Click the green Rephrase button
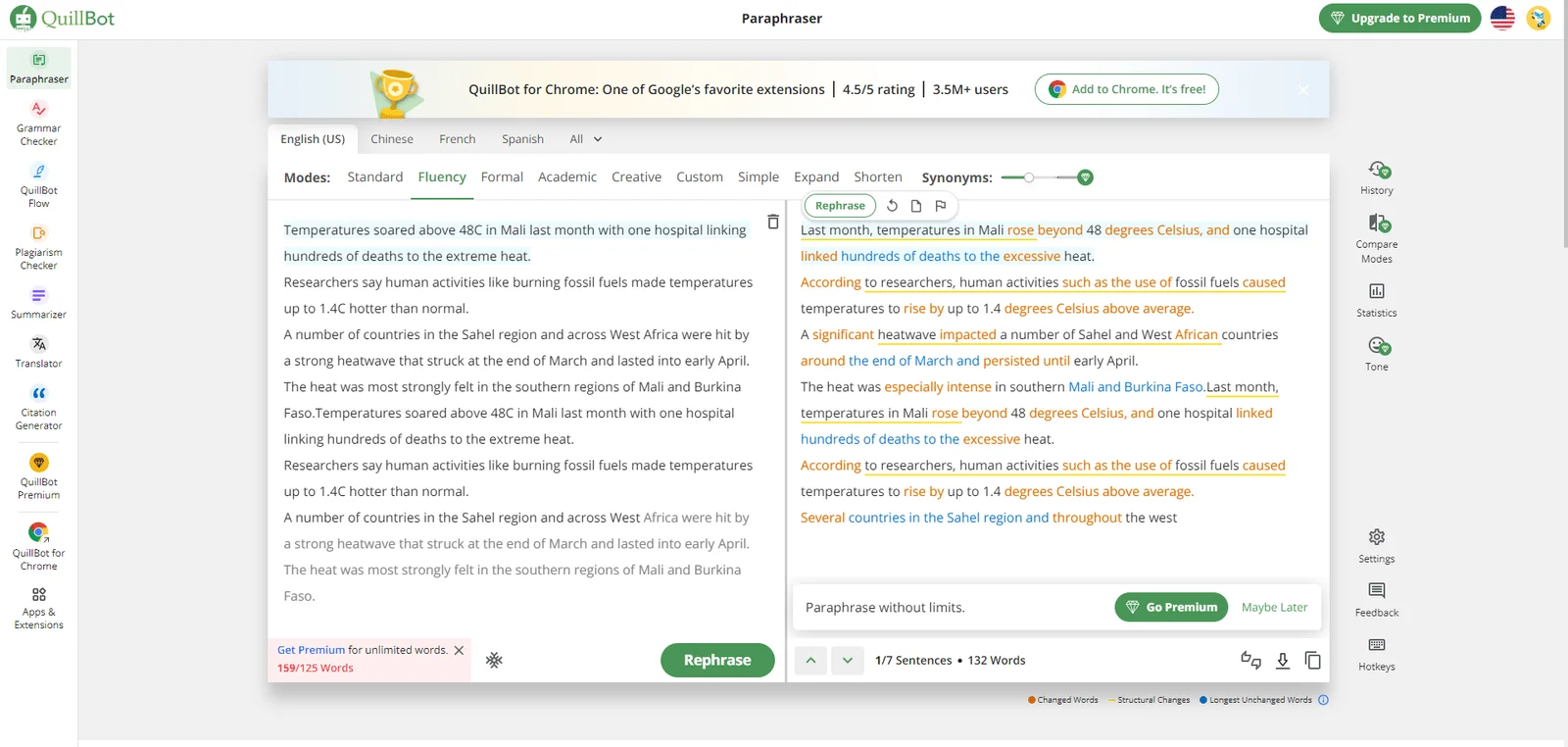Image resolution: width=1568 pixels, height=747 pixels. (716, 660)
